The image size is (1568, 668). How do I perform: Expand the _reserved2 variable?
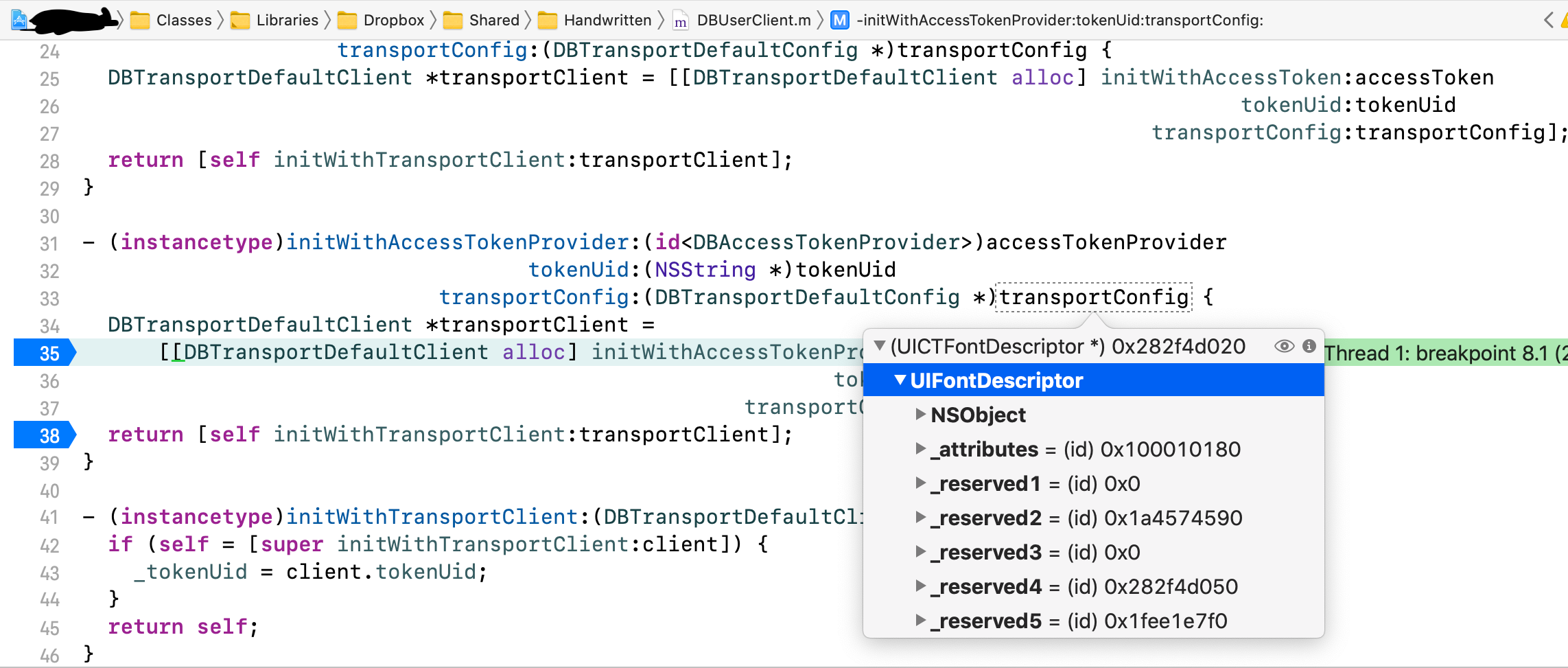point(921,517)
